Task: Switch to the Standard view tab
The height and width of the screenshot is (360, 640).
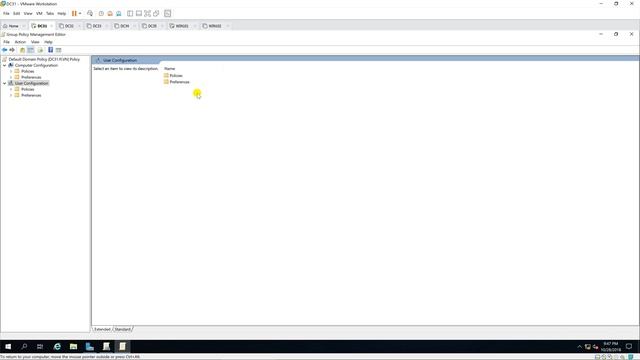Action: click(122, 329)
